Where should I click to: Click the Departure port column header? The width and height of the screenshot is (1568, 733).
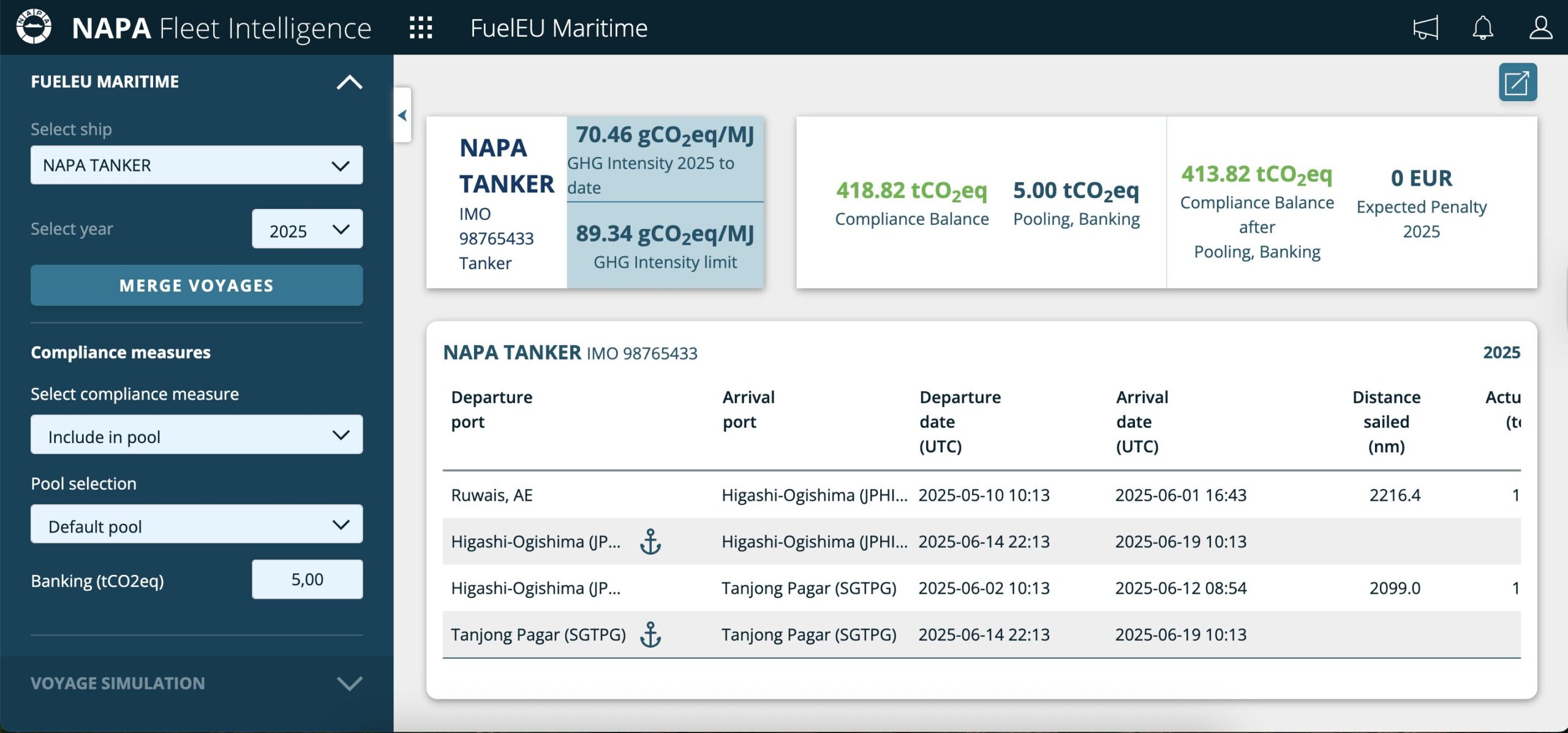[x=492, y=409]
